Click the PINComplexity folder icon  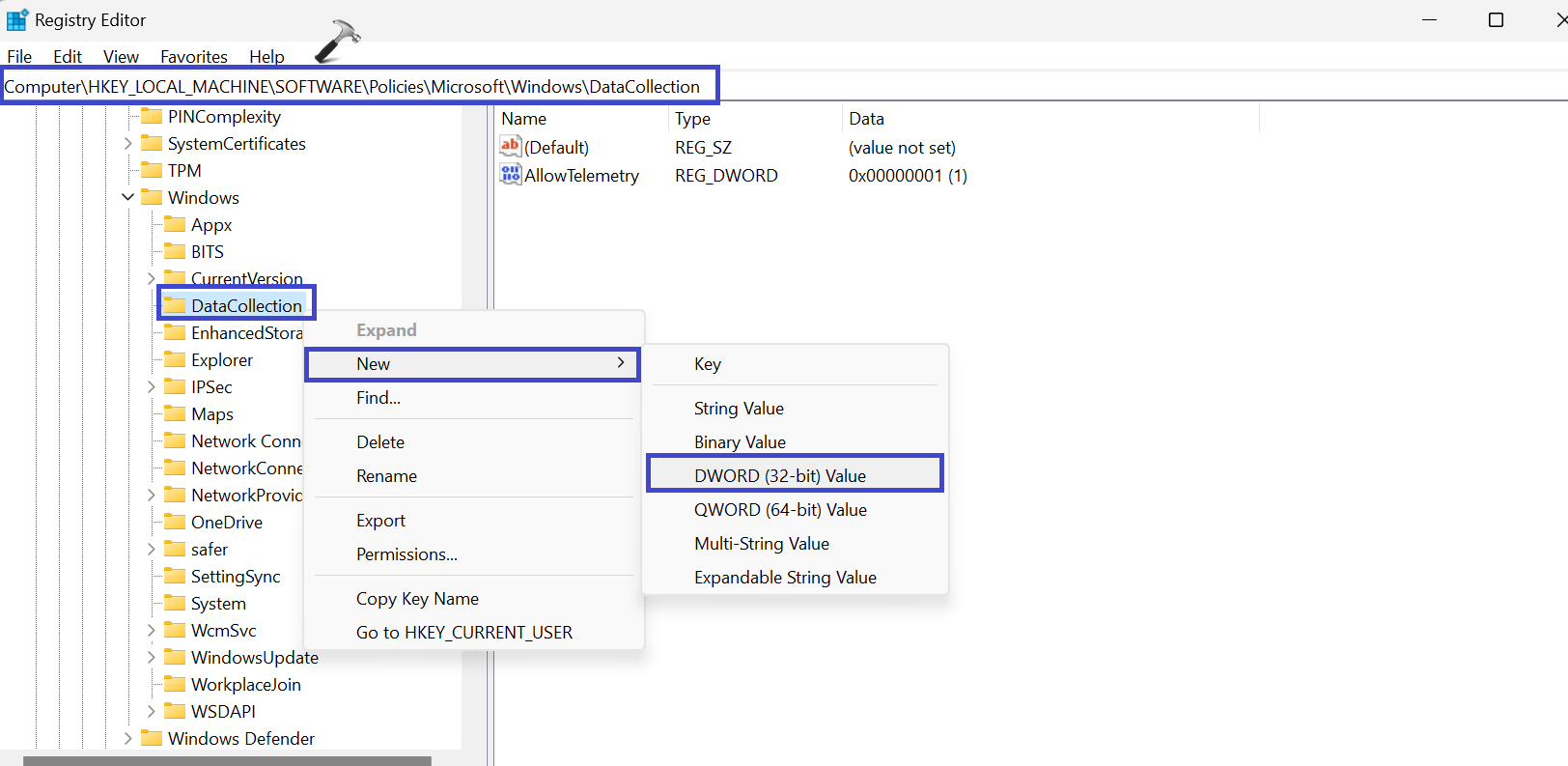(152, 117)
